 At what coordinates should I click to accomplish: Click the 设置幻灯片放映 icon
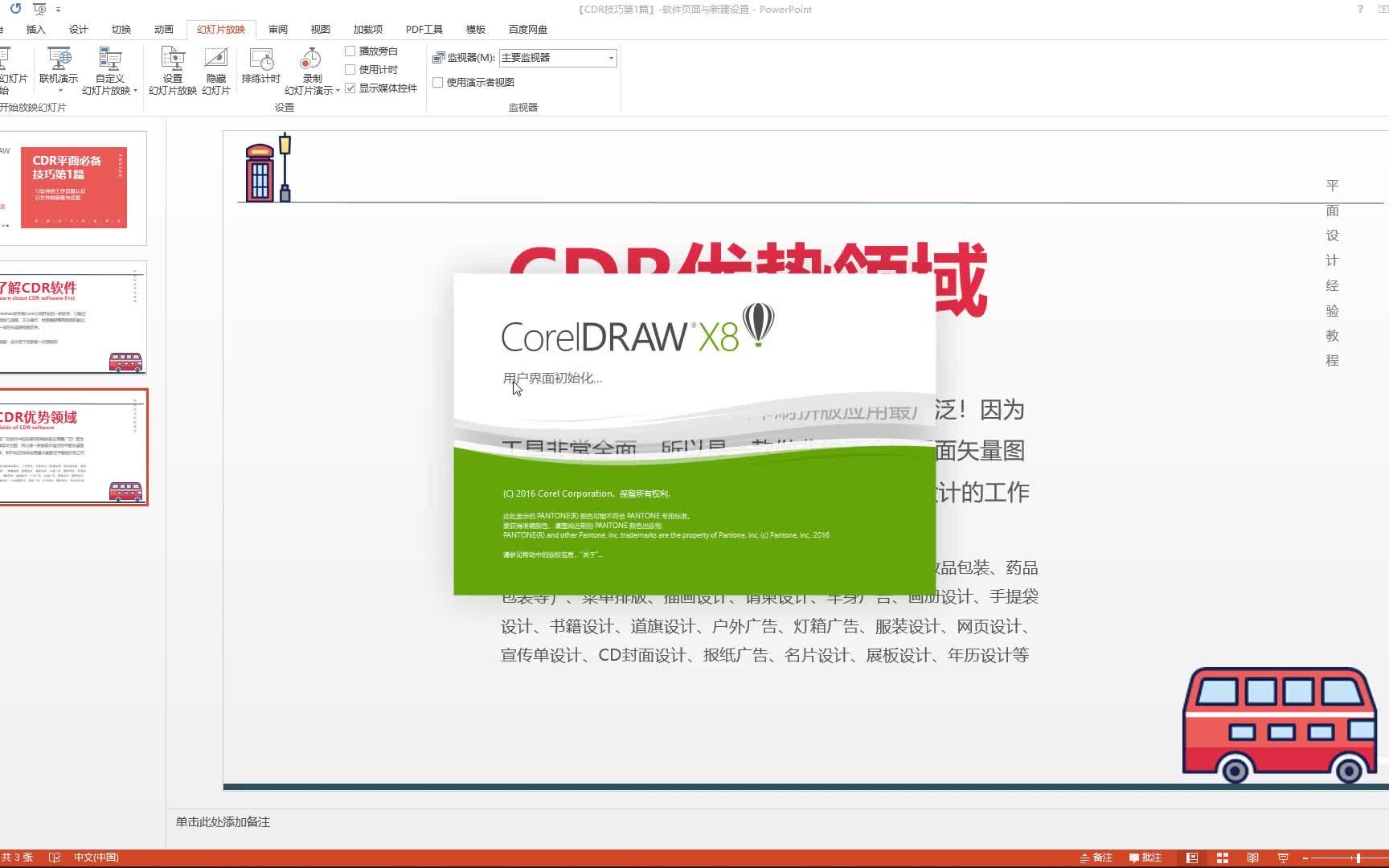[x=173, y=60]
